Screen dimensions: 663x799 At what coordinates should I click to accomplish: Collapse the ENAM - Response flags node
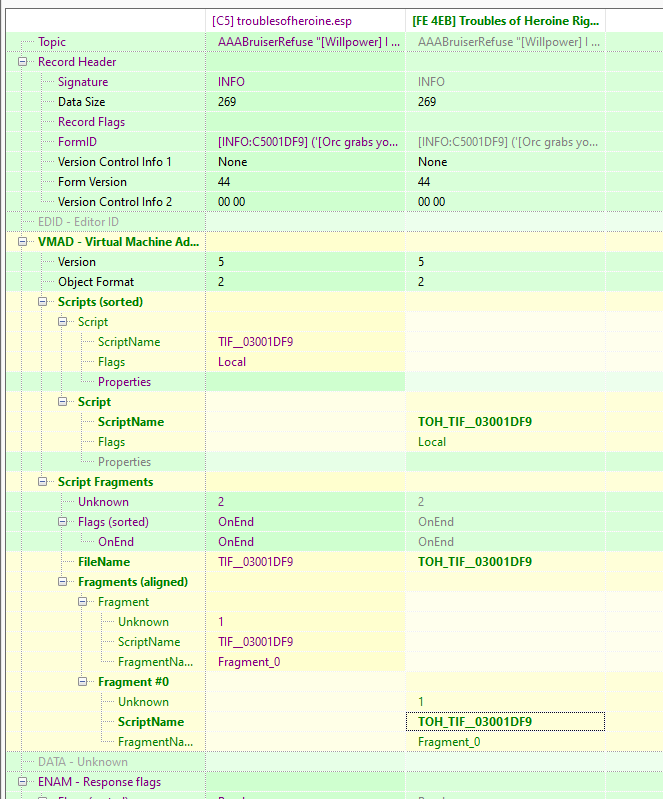tap(22, 782)
